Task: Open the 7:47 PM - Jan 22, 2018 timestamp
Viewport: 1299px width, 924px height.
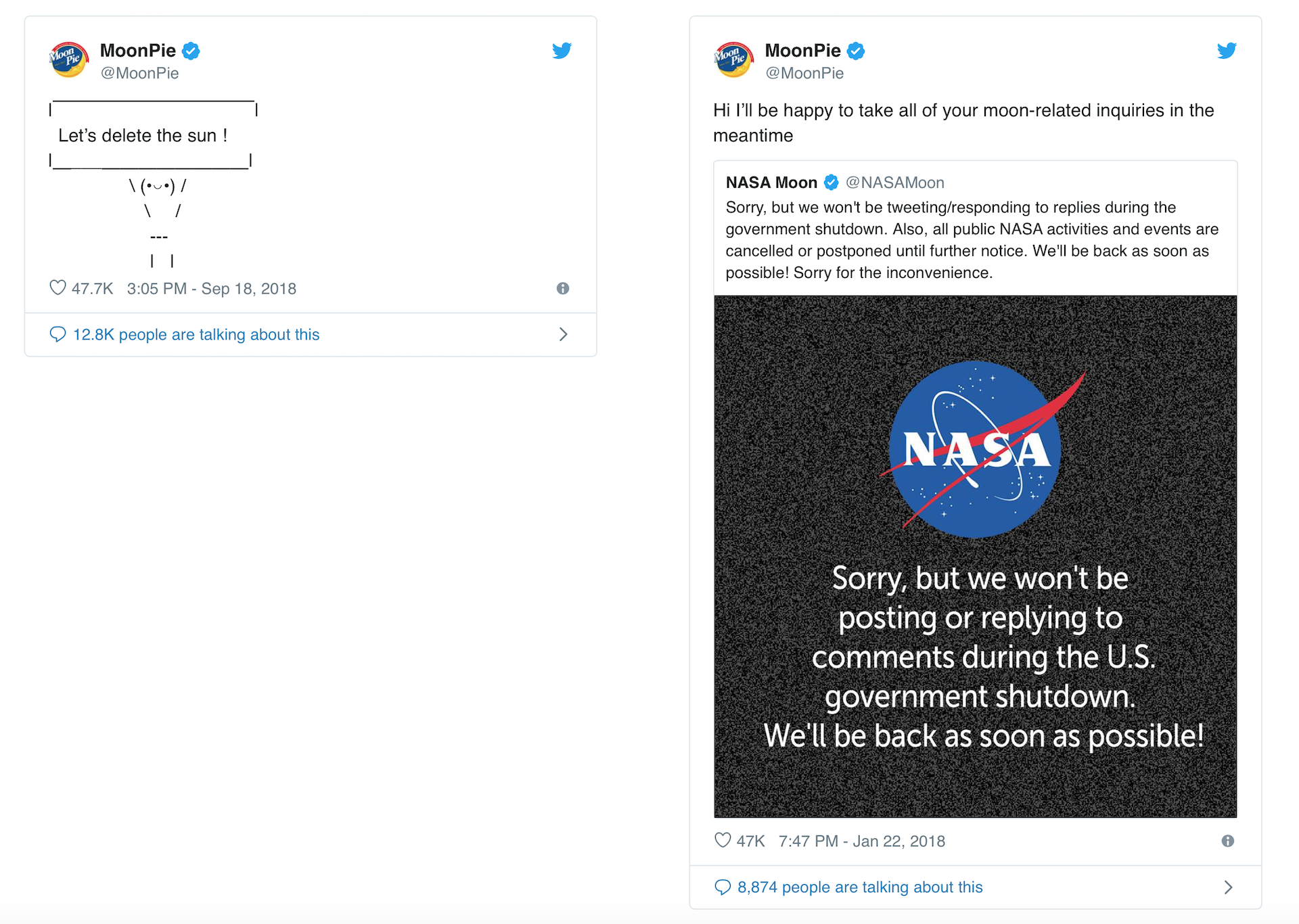Action: (862, 841)
